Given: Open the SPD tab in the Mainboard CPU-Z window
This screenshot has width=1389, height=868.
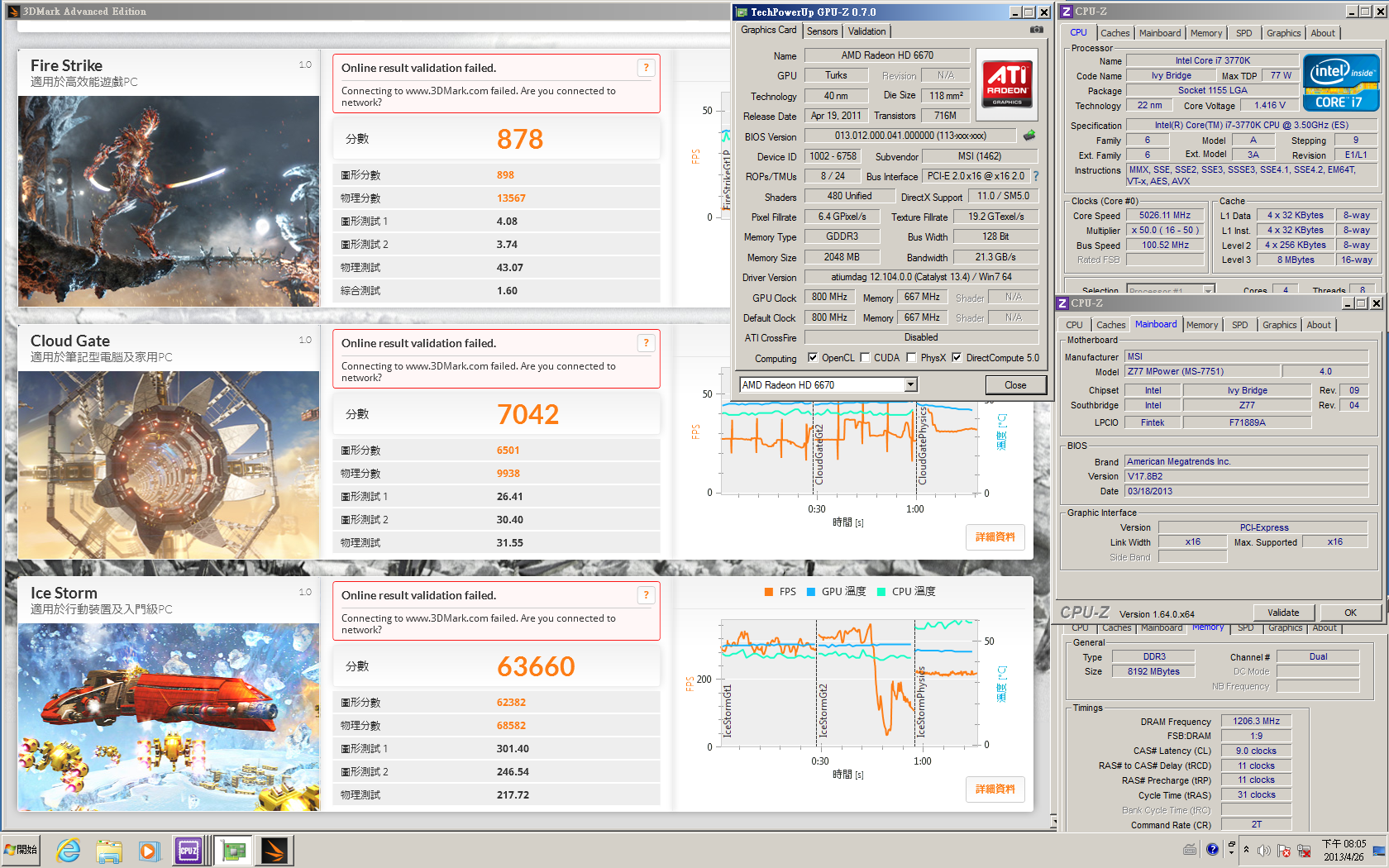Looking at the screenshot, I should (1239, 325).
